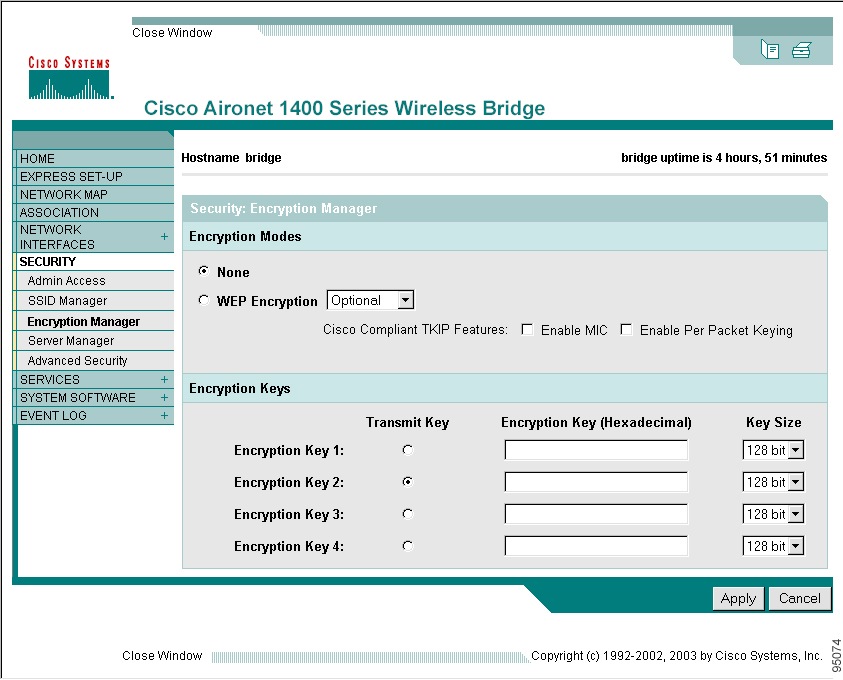The image size is (843, 680).
Task: Click bottom Close Window link
Action: [162, 655]
